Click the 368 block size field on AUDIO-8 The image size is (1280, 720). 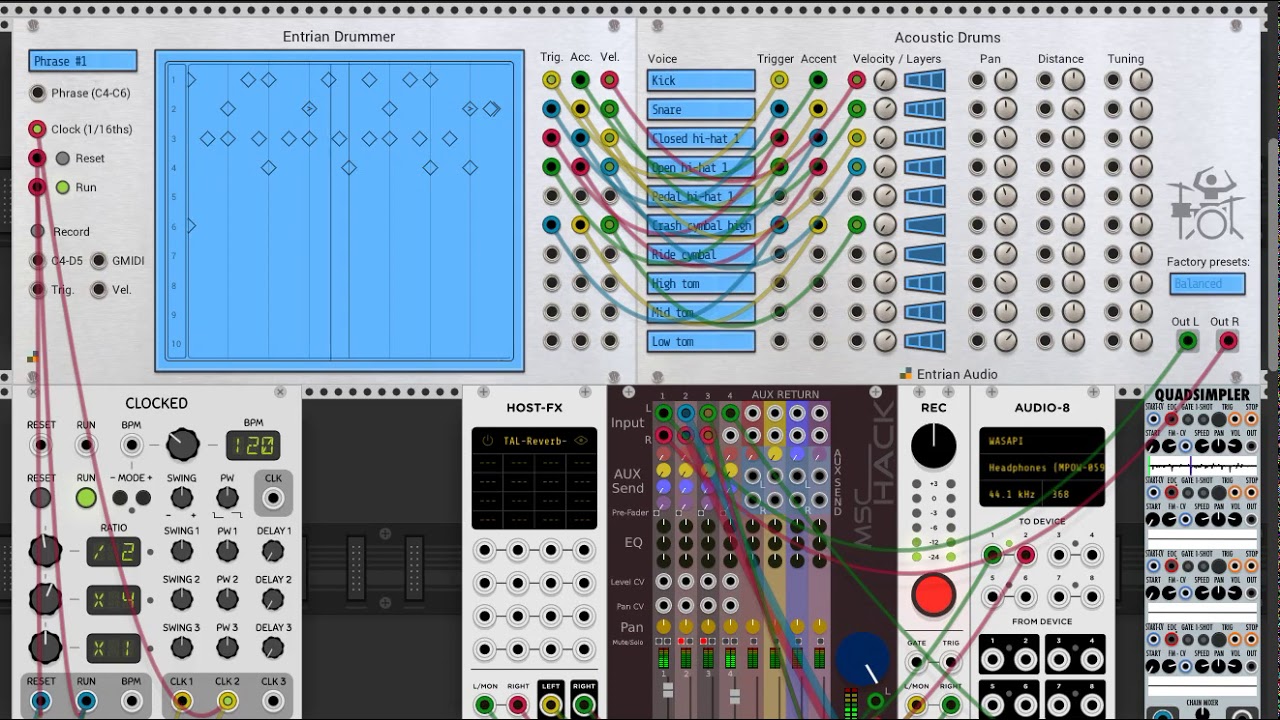[x=1071, y=494]
